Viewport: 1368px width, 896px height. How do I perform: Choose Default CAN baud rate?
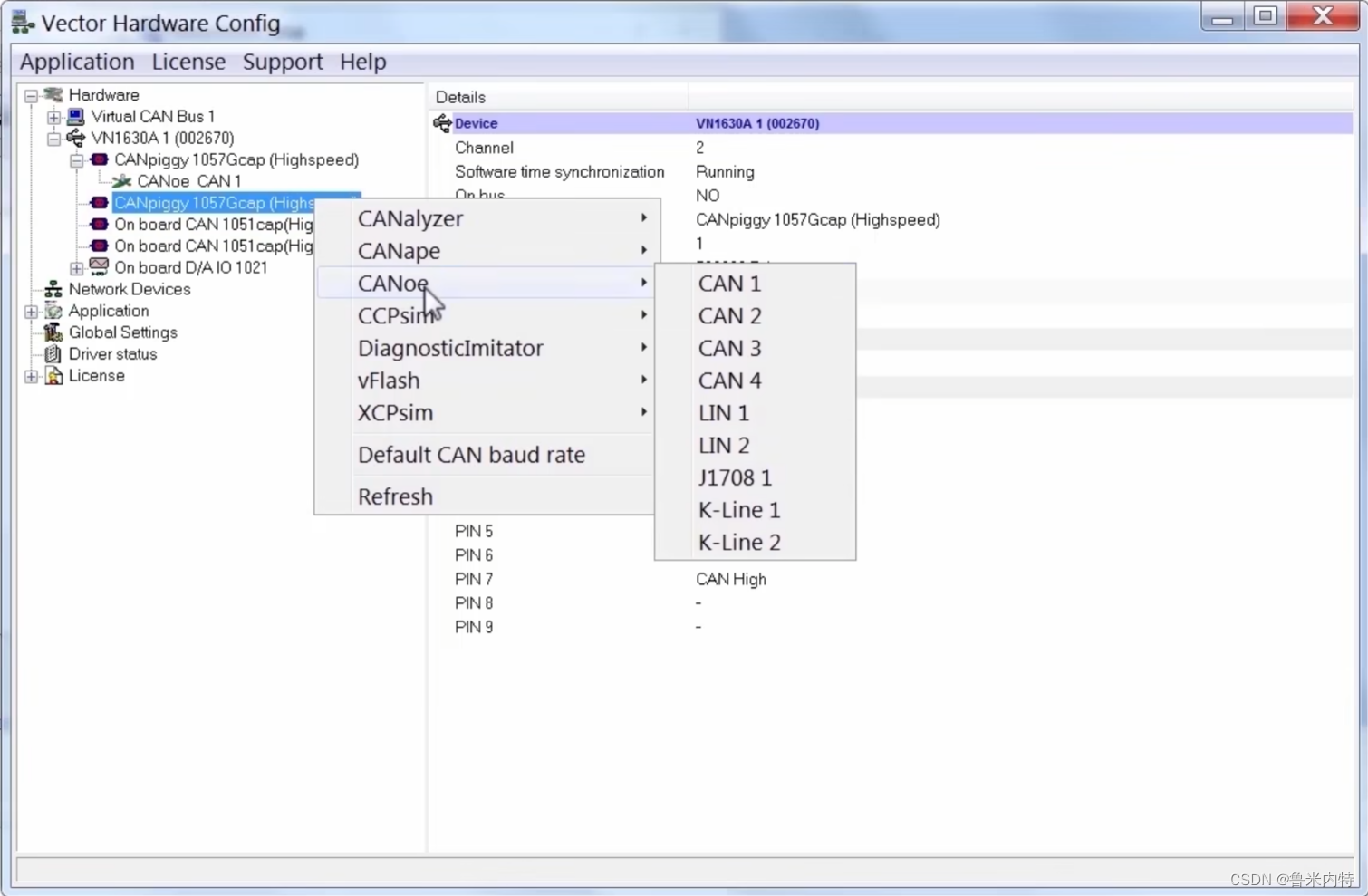(485, 455)
